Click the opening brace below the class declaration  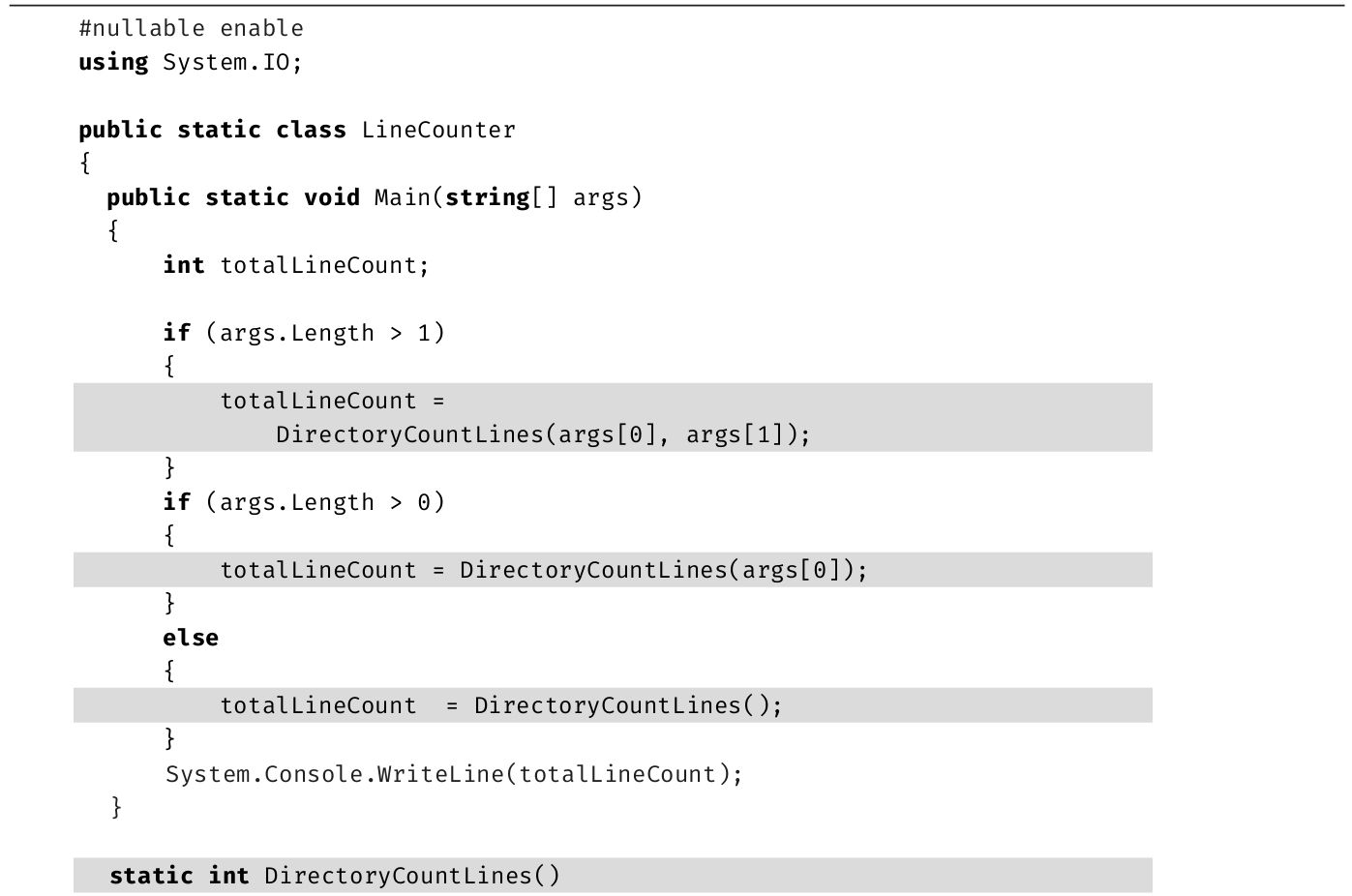85,164
